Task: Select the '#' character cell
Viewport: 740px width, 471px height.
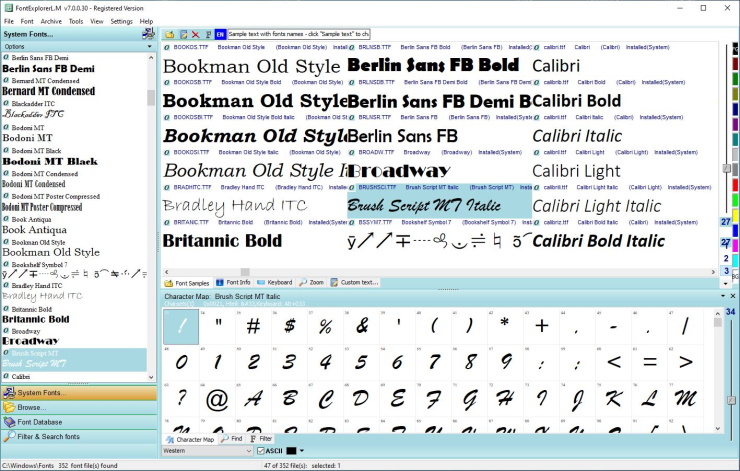Action: (253, 326)
